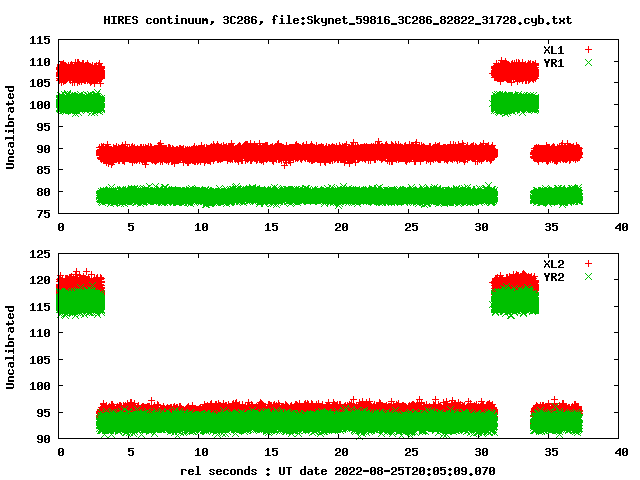This screenshot has height=480, width=640.
Task: Click the 125 tick label on the y-axis
Action: tap(40, 254)
